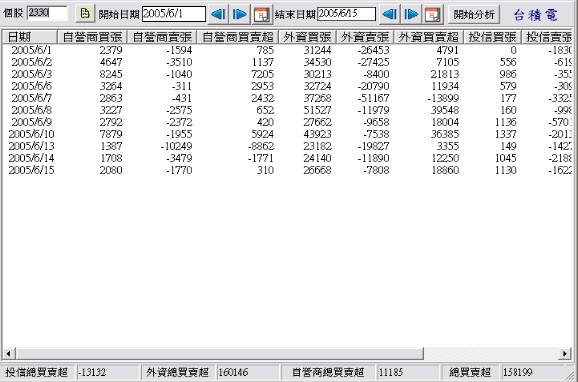Open calendar picker for end date
The height and width of the screenshot is (382, 578).
click(x=433, y=14)
